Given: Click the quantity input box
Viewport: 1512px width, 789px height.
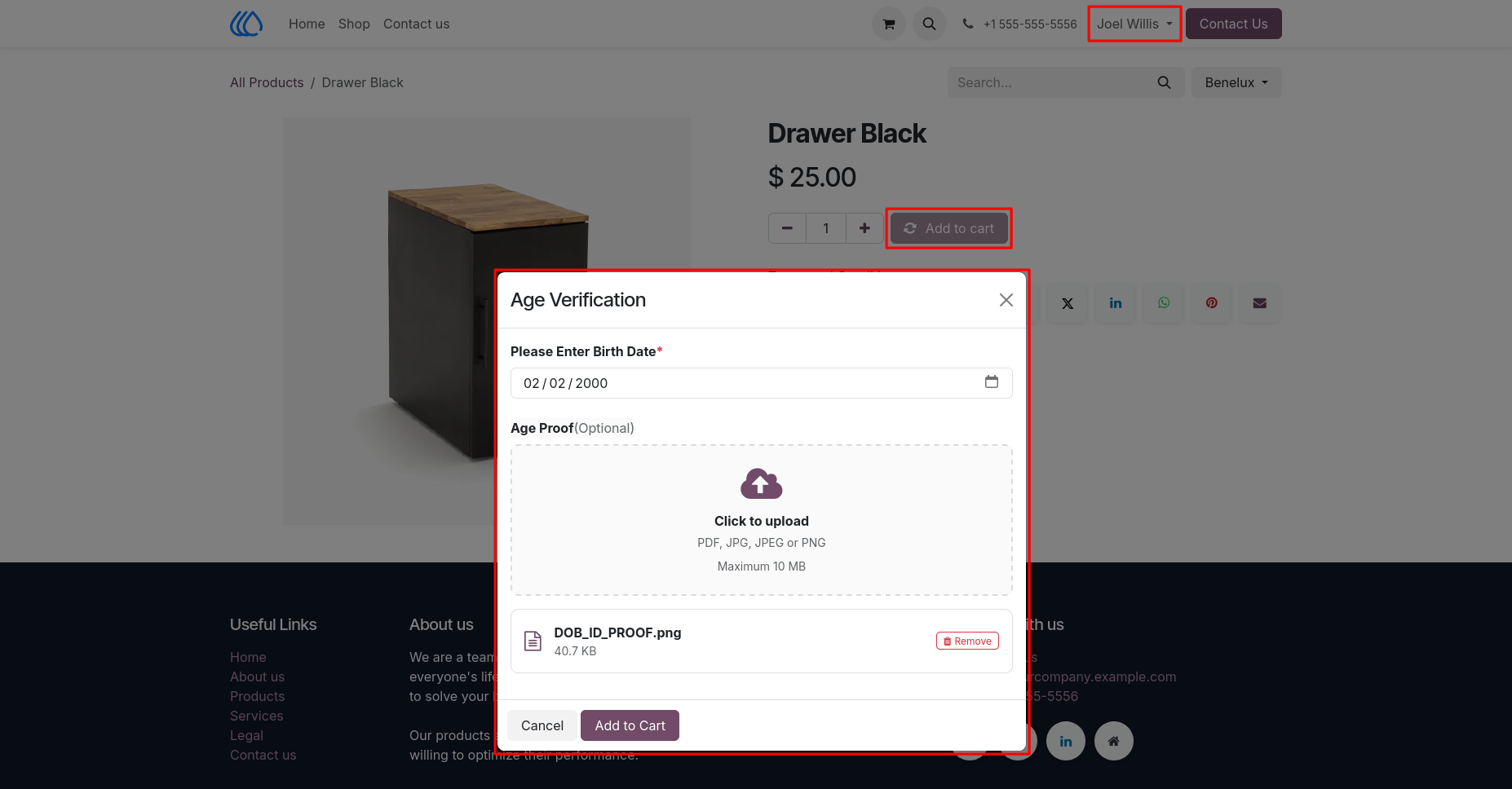Looking at the screenshot, I should [826, 228].
